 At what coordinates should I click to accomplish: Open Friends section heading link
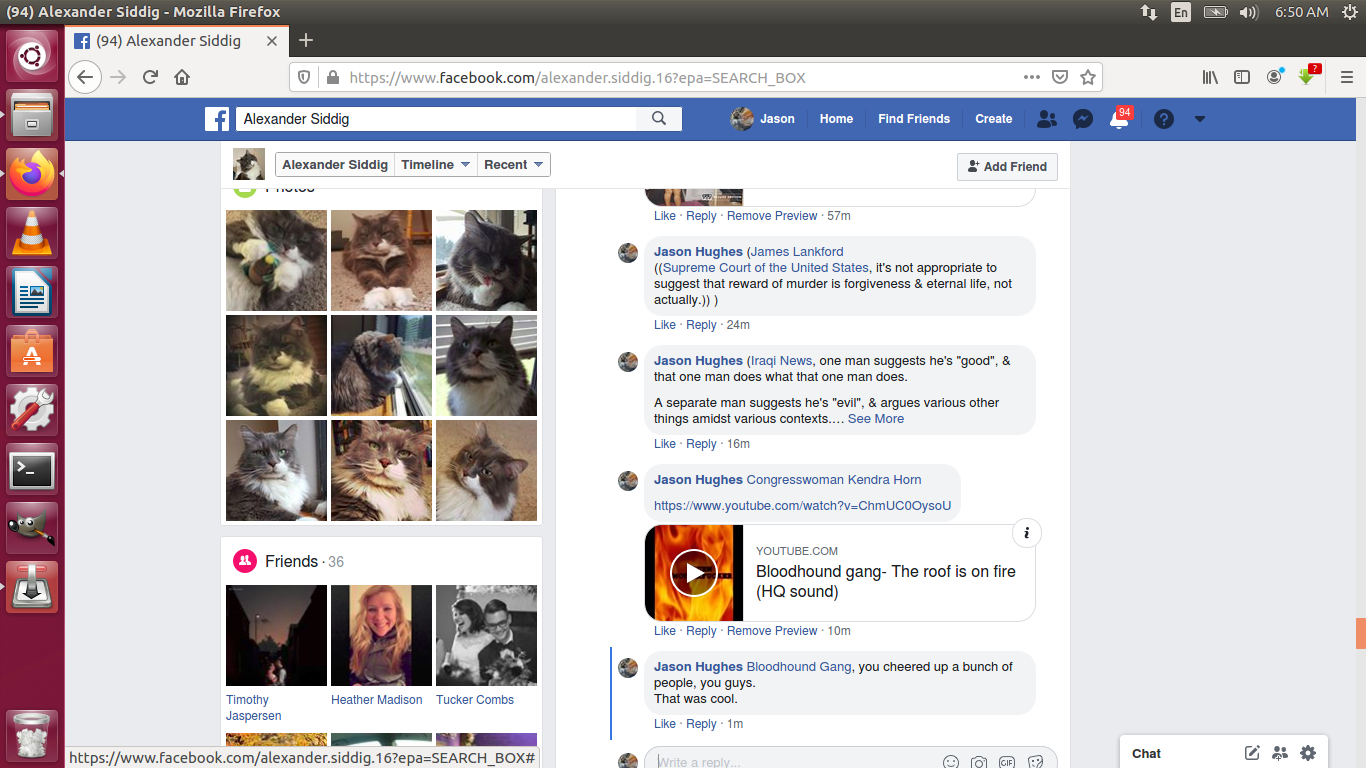[291, 562]
